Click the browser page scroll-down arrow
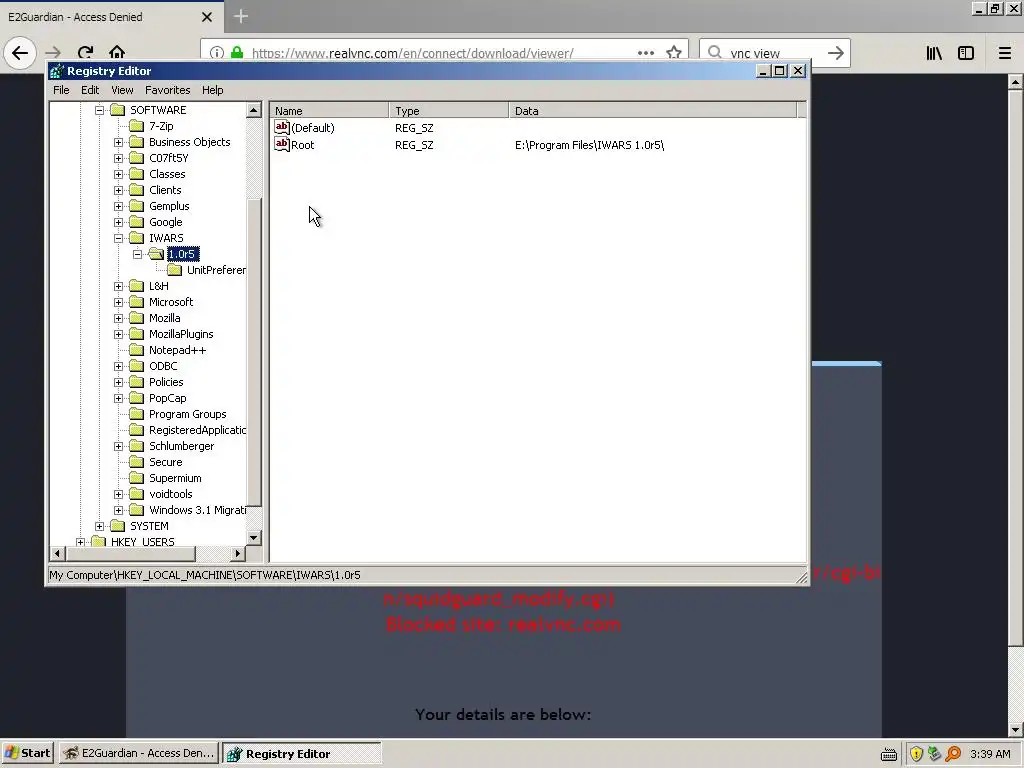The width and height of the screenshot is (1024, 768). pyautogui.click(x=1016, y=730)
